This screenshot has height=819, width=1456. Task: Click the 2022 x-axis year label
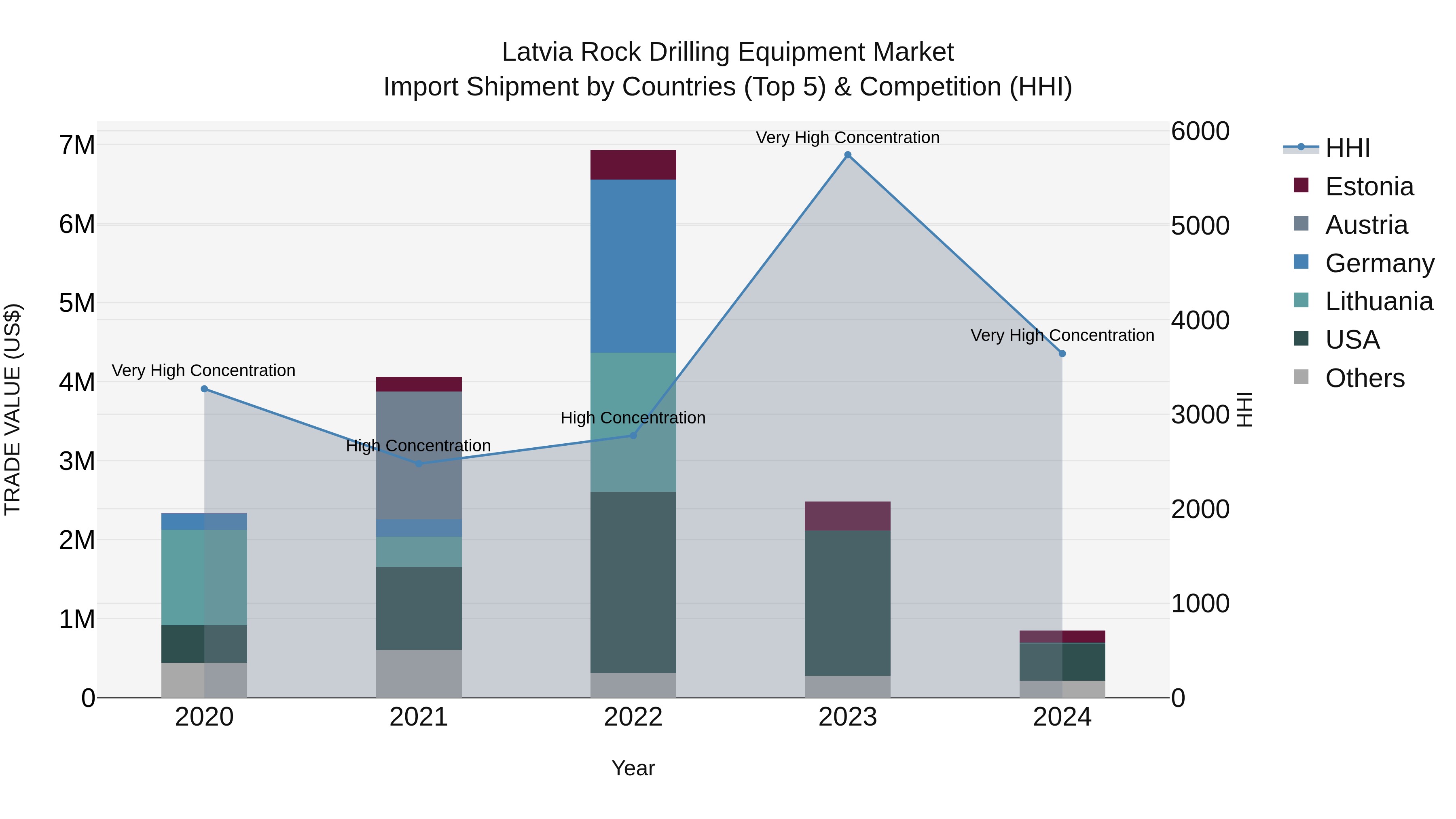(x=633, y=717)
